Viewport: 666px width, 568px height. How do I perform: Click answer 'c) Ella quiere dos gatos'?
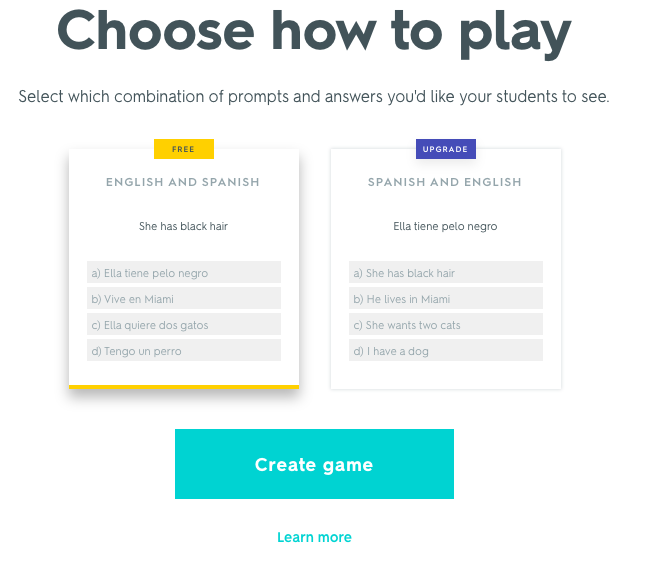pos(184,325)
